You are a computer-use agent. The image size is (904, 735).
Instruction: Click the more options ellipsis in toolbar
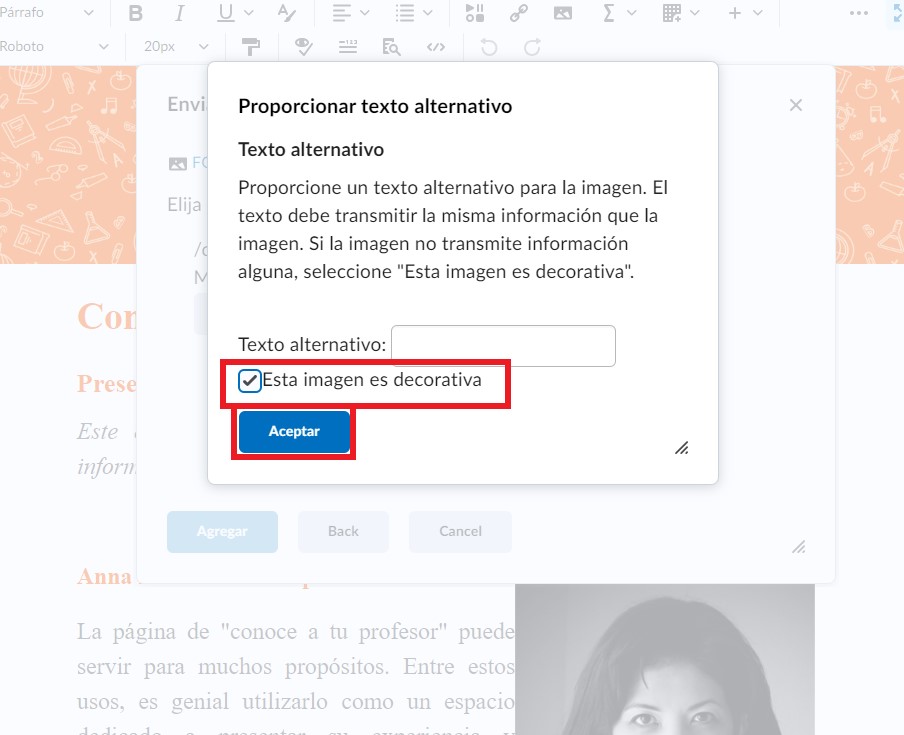coord(858,13)
